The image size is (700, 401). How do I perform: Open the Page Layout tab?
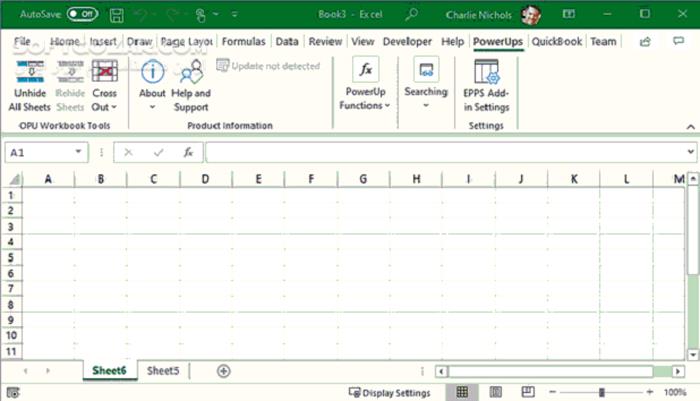coord(187,42)
